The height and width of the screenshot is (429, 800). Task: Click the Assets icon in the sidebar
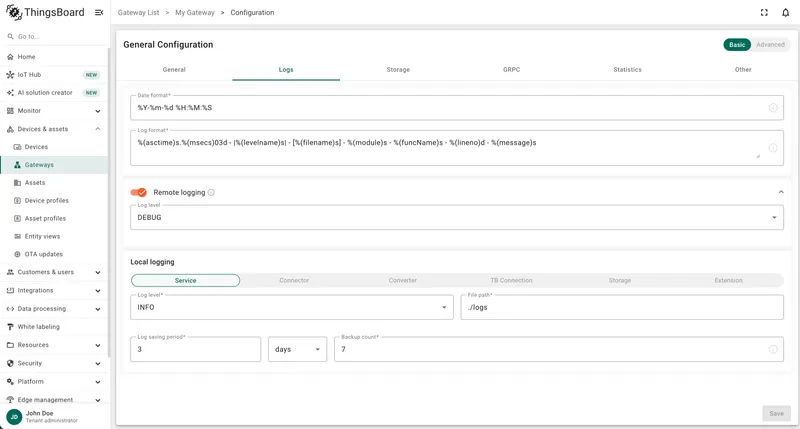pos(17,183)
